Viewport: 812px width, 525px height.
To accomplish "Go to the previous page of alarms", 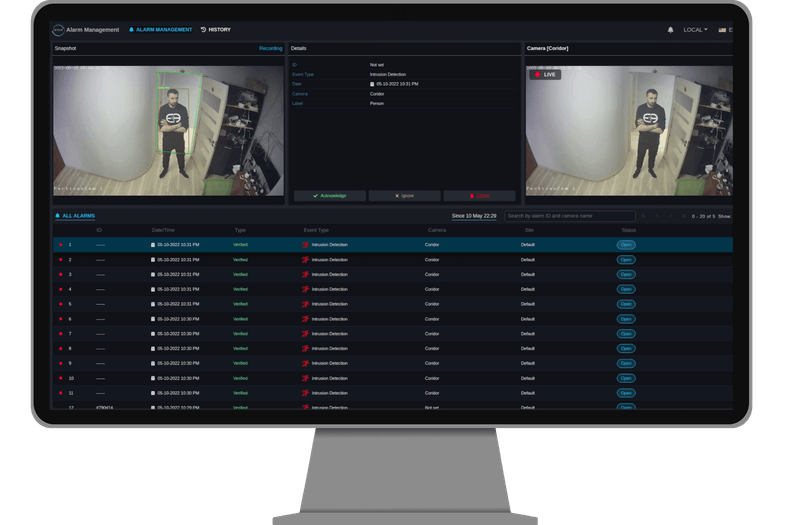I will pyautogui.click(x=657, y=216).
